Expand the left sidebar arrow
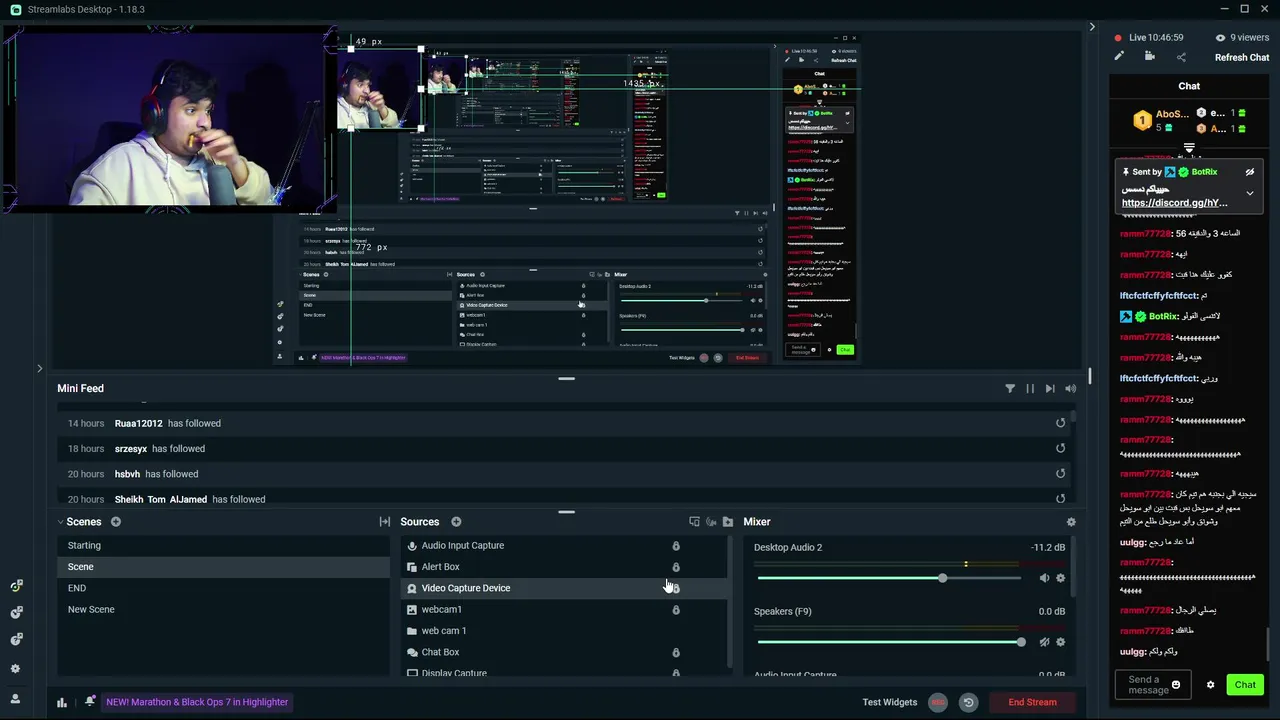The height and width of the screenshot is (720, 1280). point(39,369)
